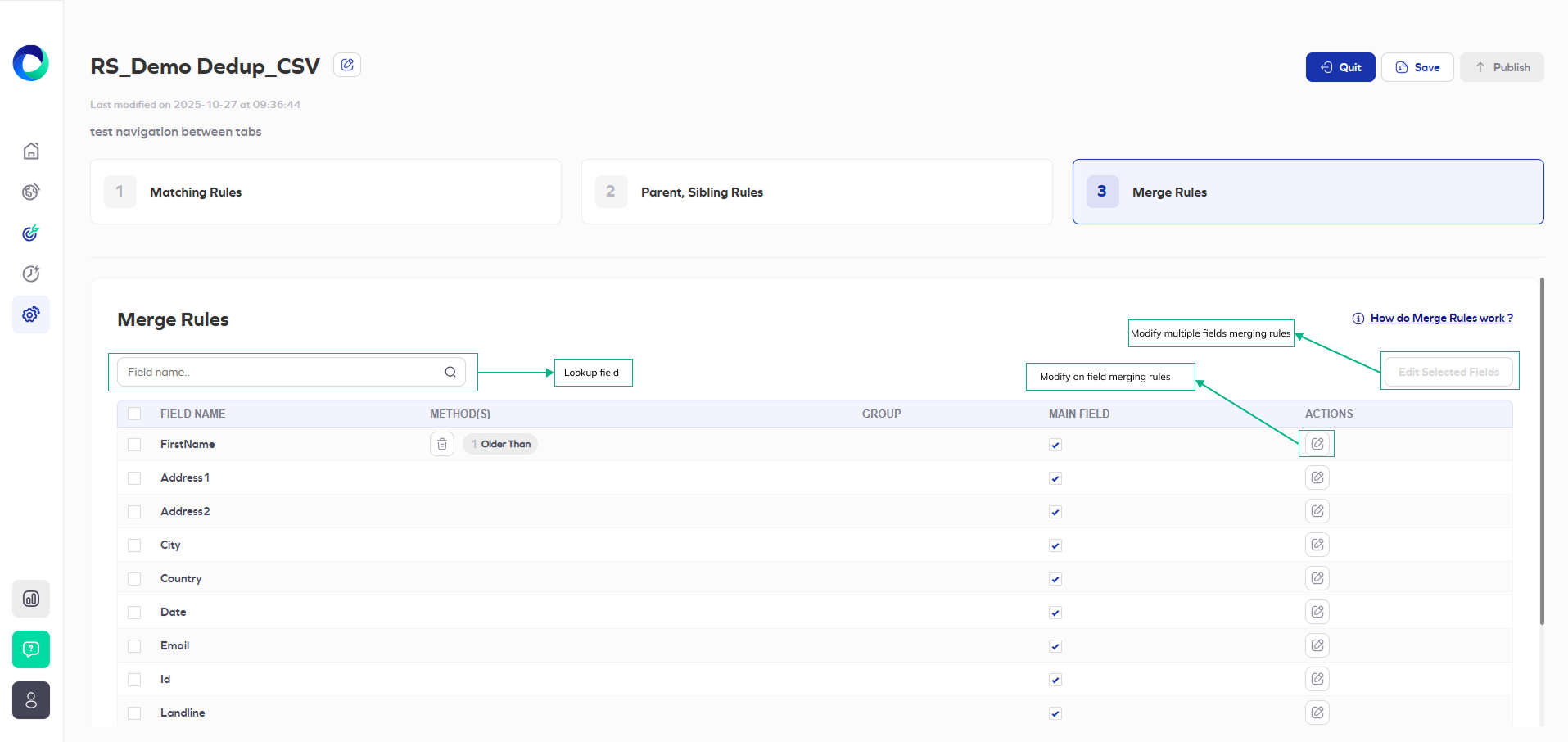Viewport: 1568px width, 742px height.
Task: Open the home icon in sidebar
Action: pos(31,151)
